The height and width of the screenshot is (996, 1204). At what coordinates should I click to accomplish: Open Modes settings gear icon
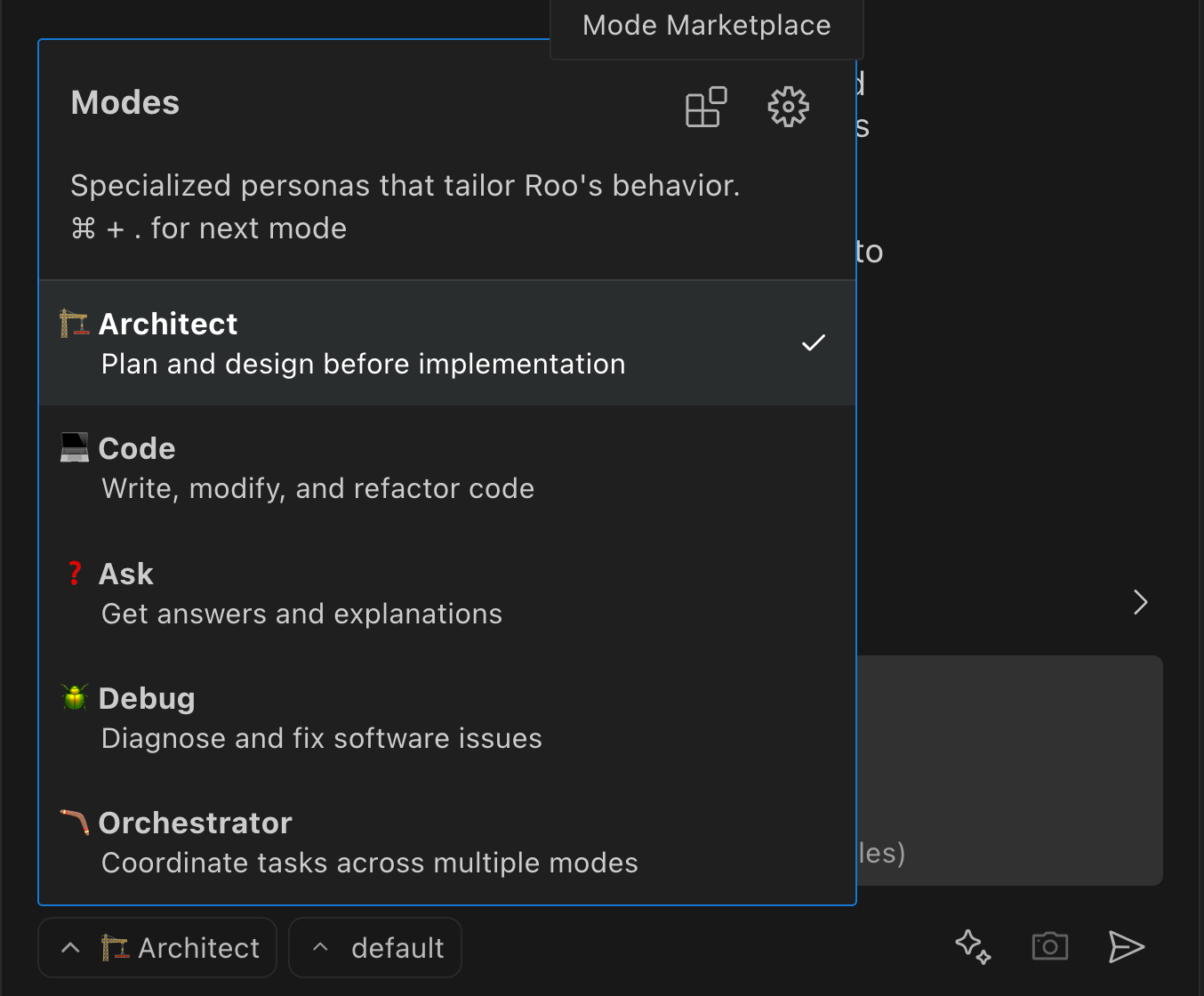[788, 108]
